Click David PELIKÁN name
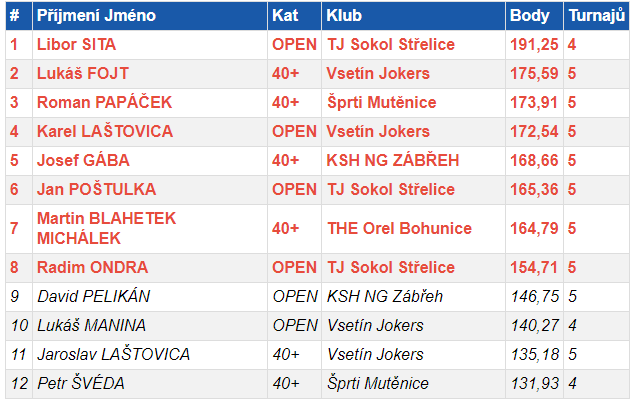This screenshot has width=633, height=399. 93,296
